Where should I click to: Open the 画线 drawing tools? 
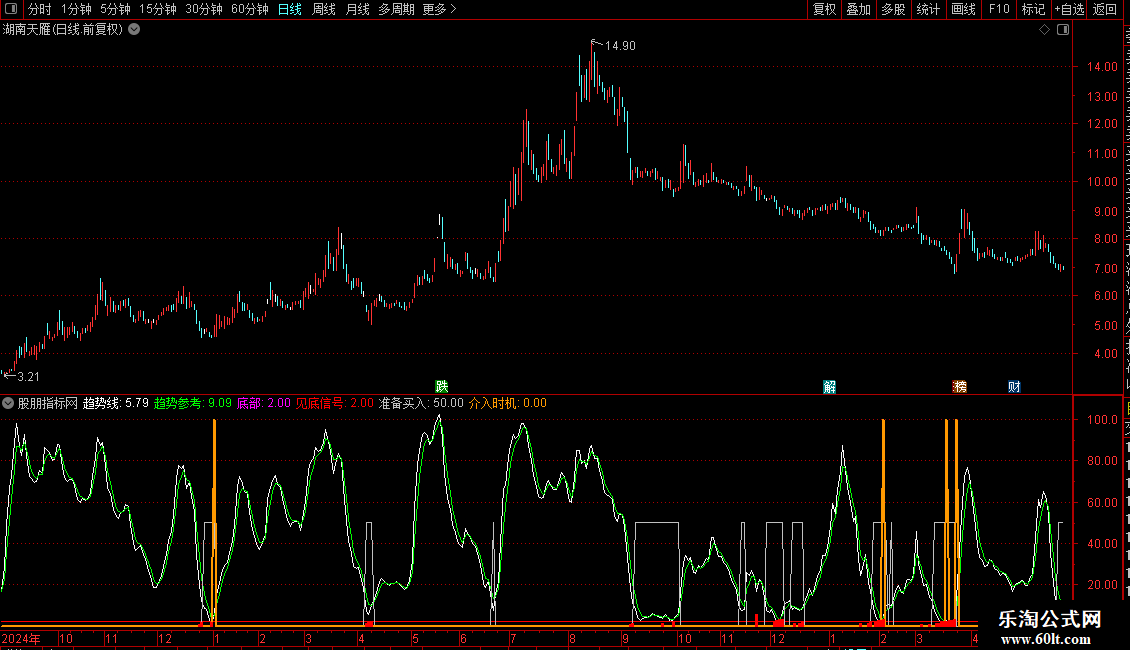(963, 9)
